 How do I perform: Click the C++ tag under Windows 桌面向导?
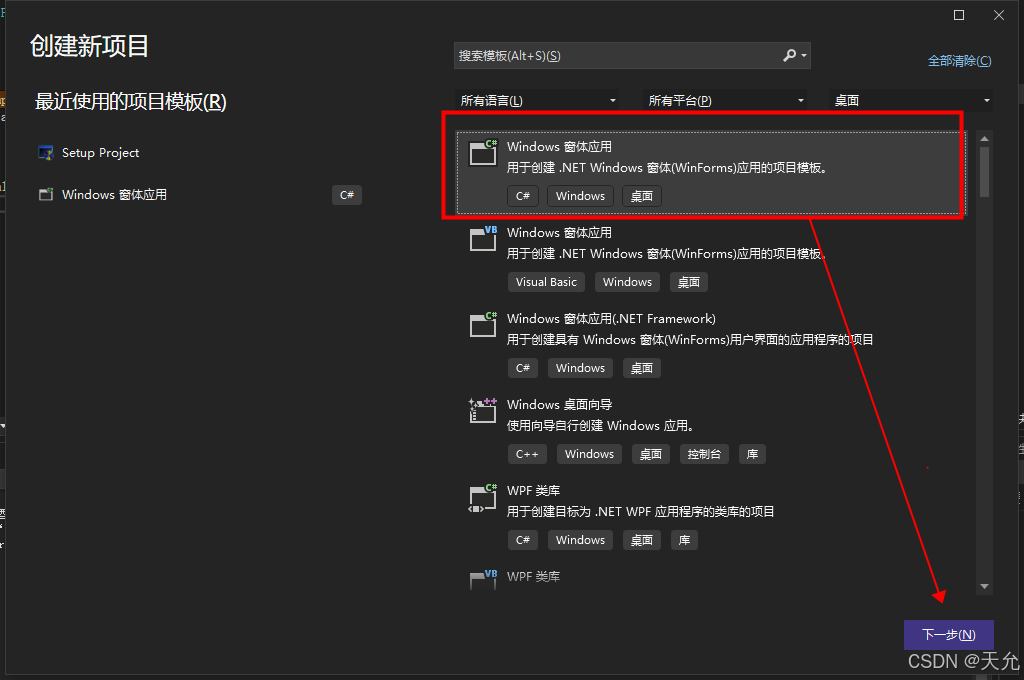pyautogui.click(x=527, y=454)
